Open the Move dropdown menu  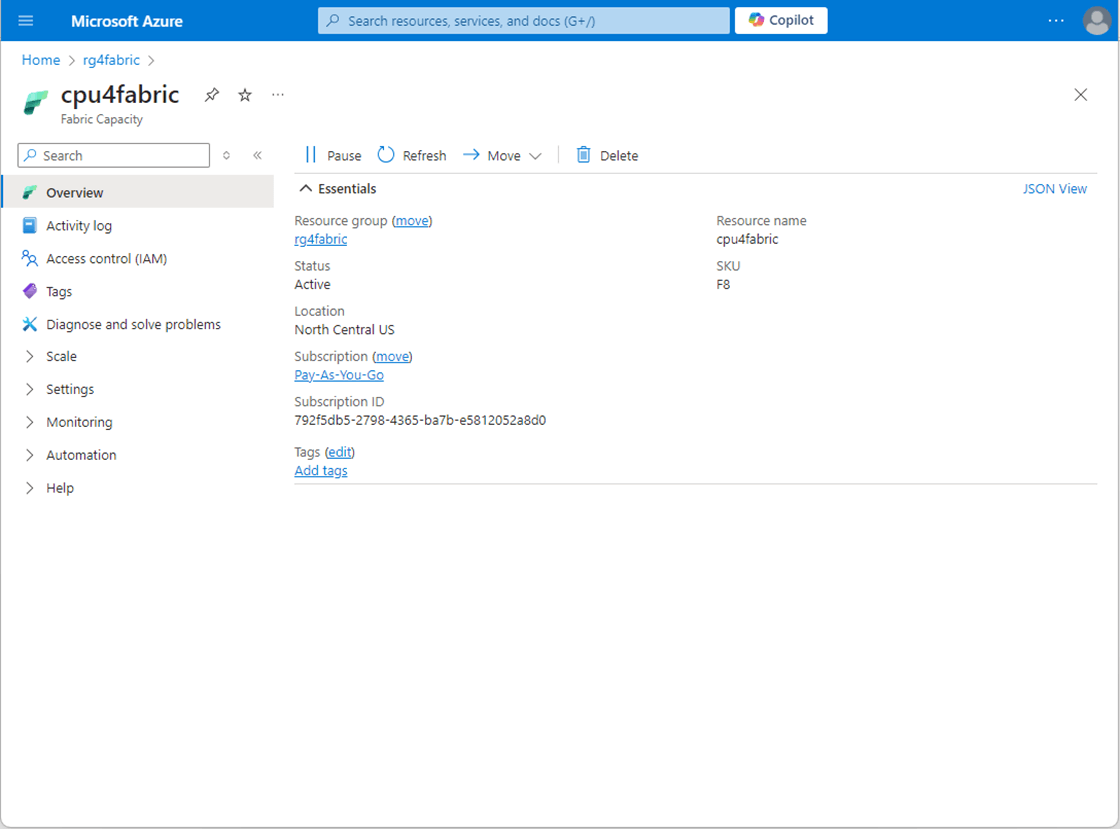click(502, 155)
